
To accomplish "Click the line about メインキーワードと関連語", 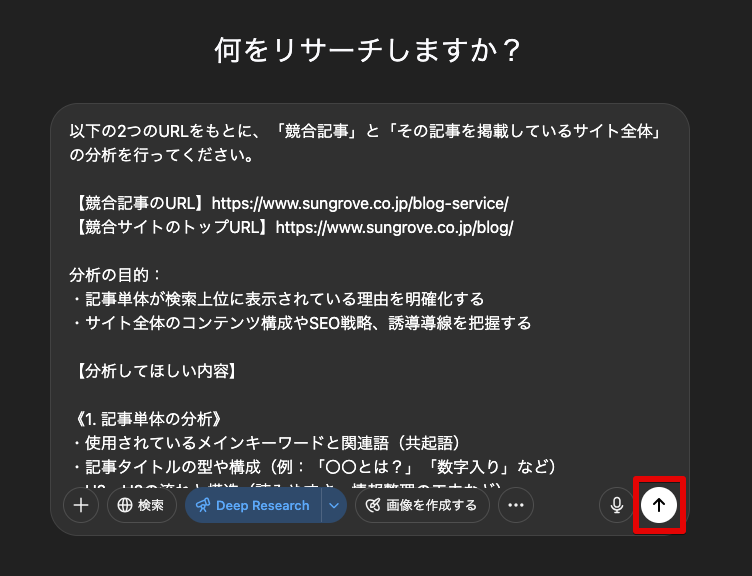I will 266,443.
